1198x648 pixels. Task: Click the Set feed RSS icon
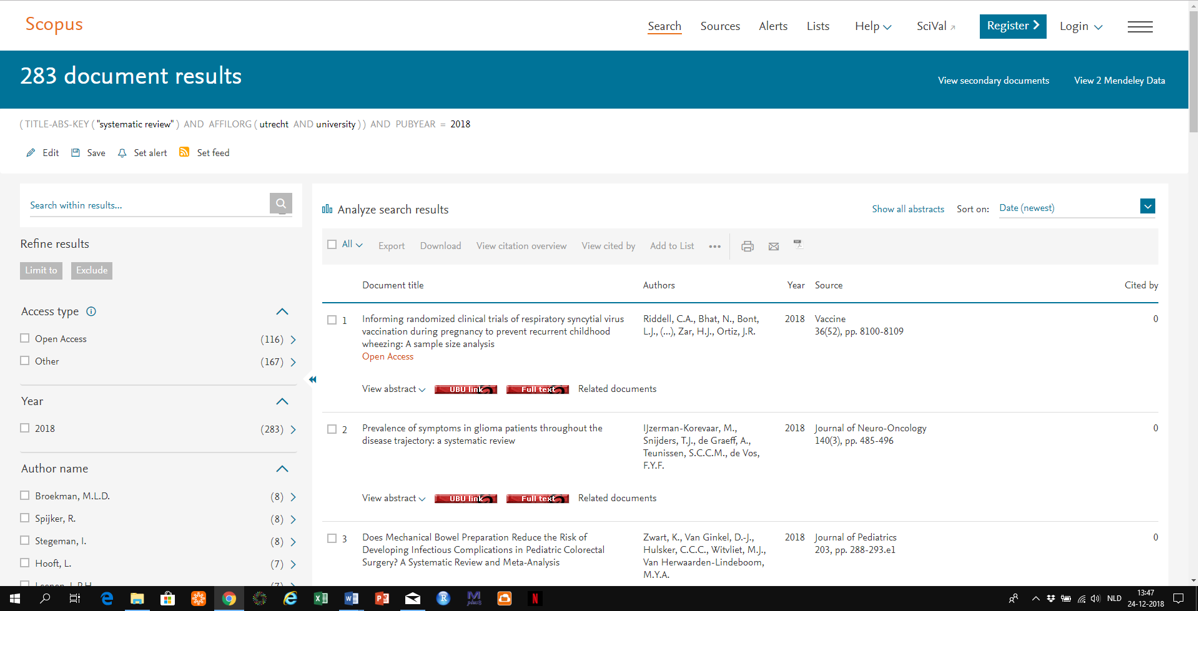pyautogui.click(x=184, y=153)
